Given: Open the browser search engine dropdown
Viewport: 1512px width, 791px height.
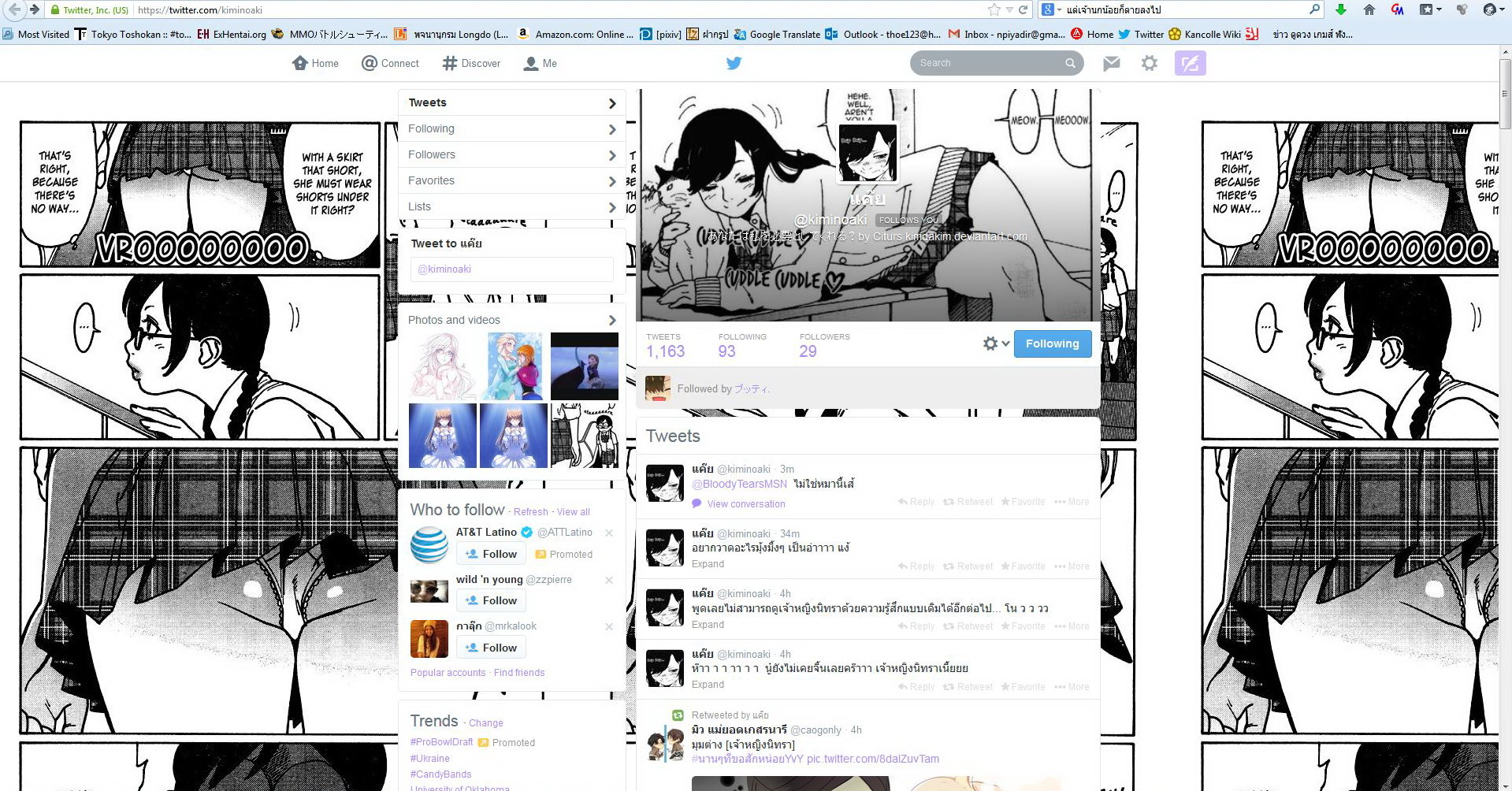Looking at the screenshot, I should (x=1053, y=9).
